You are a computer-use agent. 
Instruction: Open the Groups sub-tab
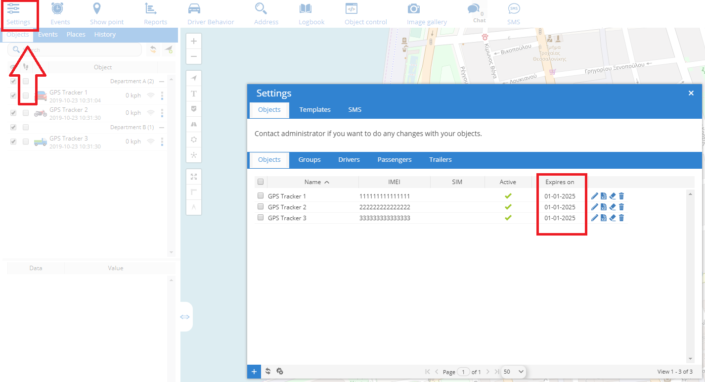(309, 160)
